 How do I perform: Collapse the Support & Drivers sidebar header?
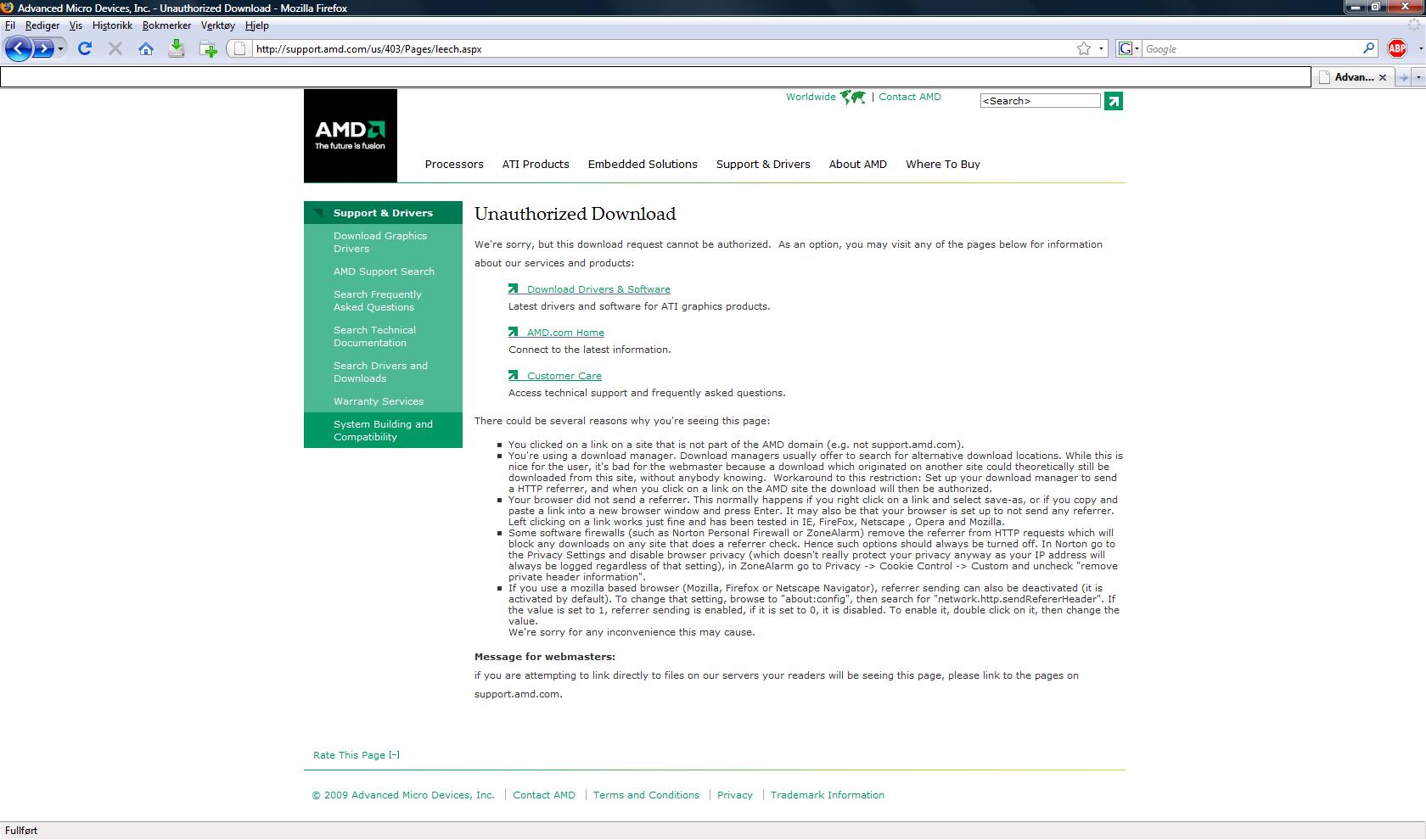pos(383,213)
